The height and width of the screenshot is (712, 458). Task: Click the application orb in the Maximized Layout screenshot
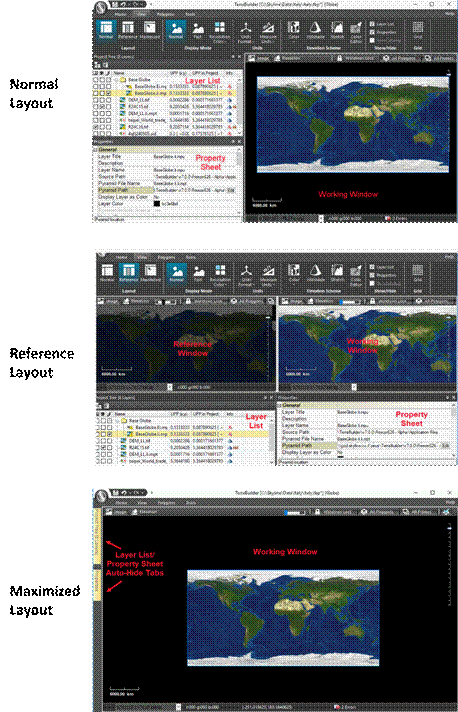coord(100,496)
